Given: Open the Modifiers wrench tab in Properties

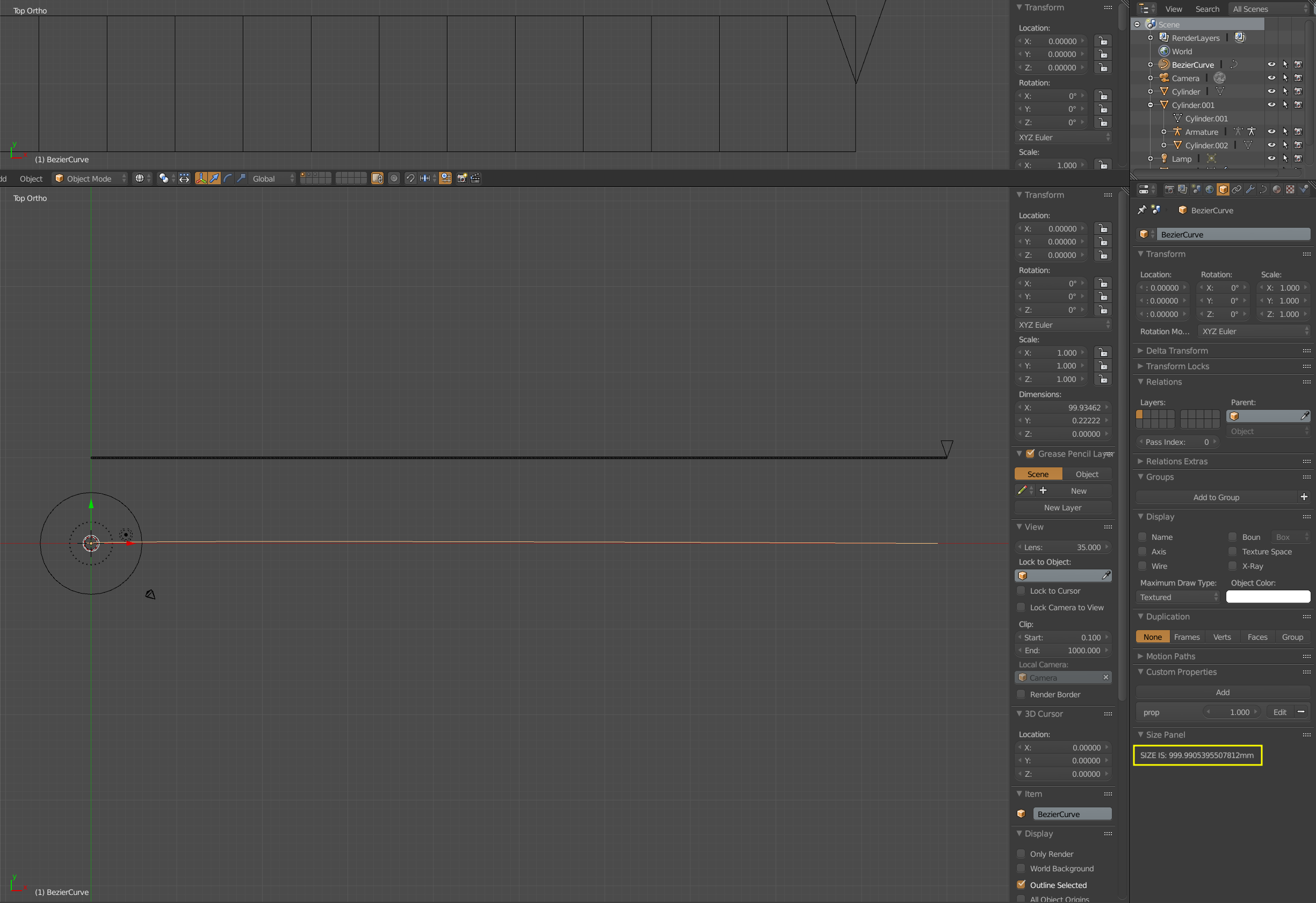Looking at the screenshot, I should pos(1250,190).
